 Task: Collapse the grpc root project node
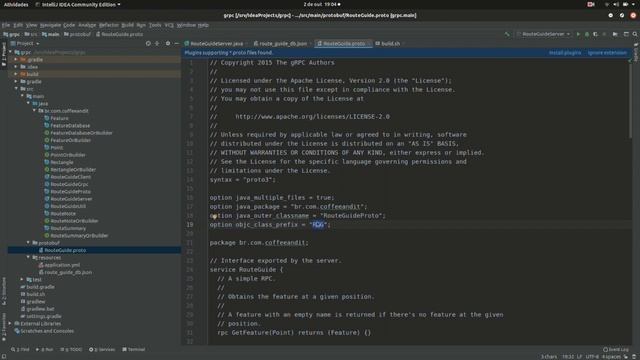tap(10, 52)
